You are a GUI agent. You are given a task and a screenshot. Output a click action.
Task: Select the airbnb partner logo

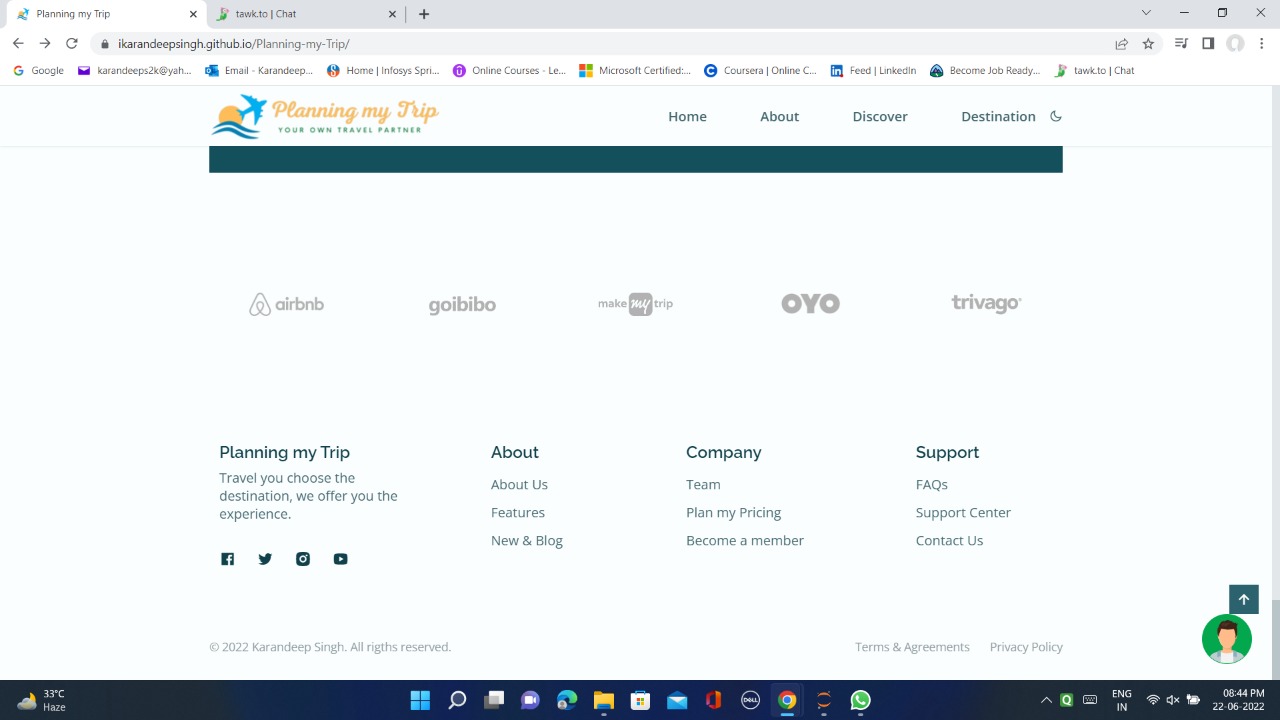click(x=286, y=303)
